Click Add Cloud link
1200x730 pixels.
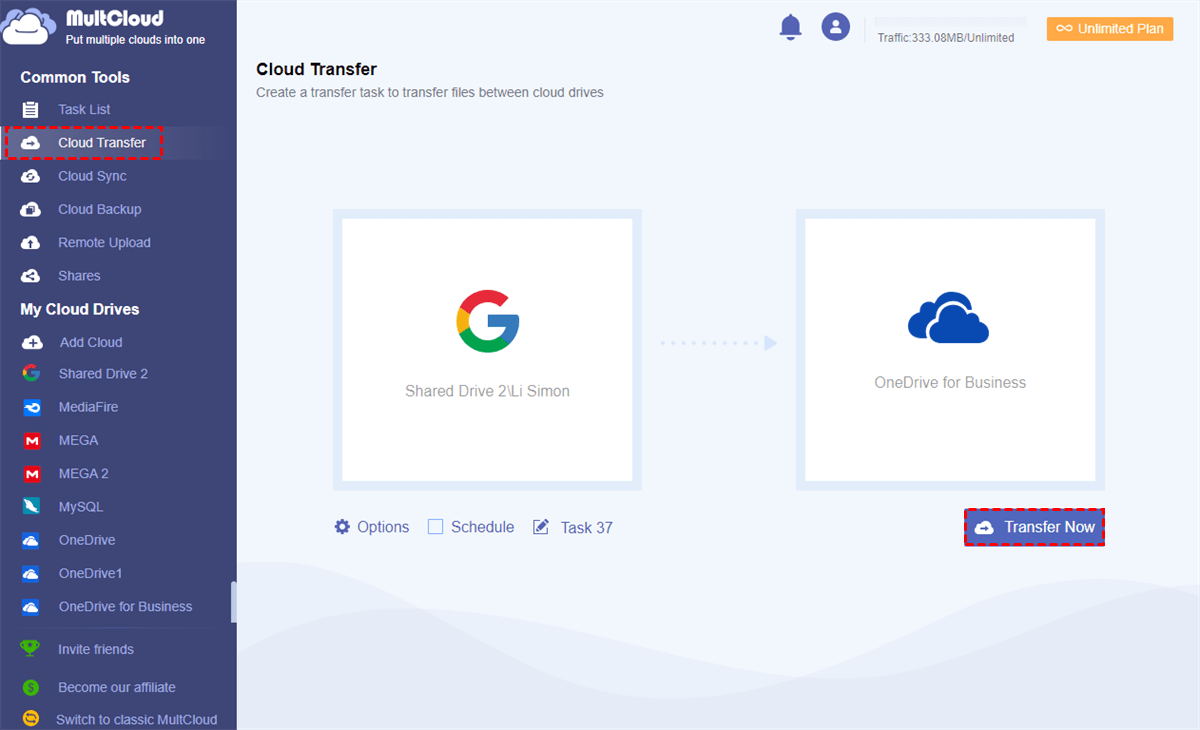[x=91, y=342]
